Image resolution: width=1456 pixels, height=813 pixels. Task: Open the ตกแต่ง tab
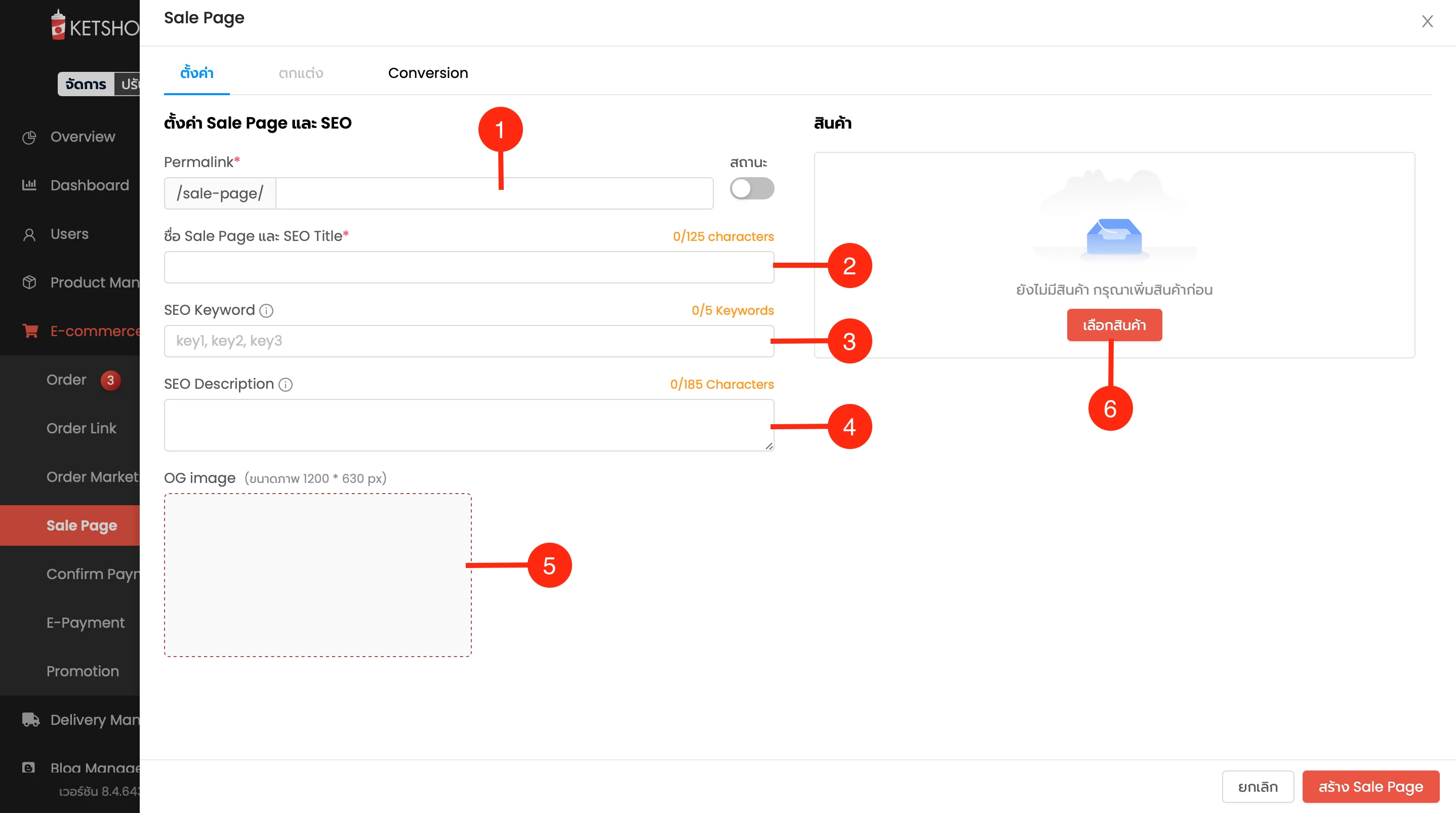click(301, 73)
